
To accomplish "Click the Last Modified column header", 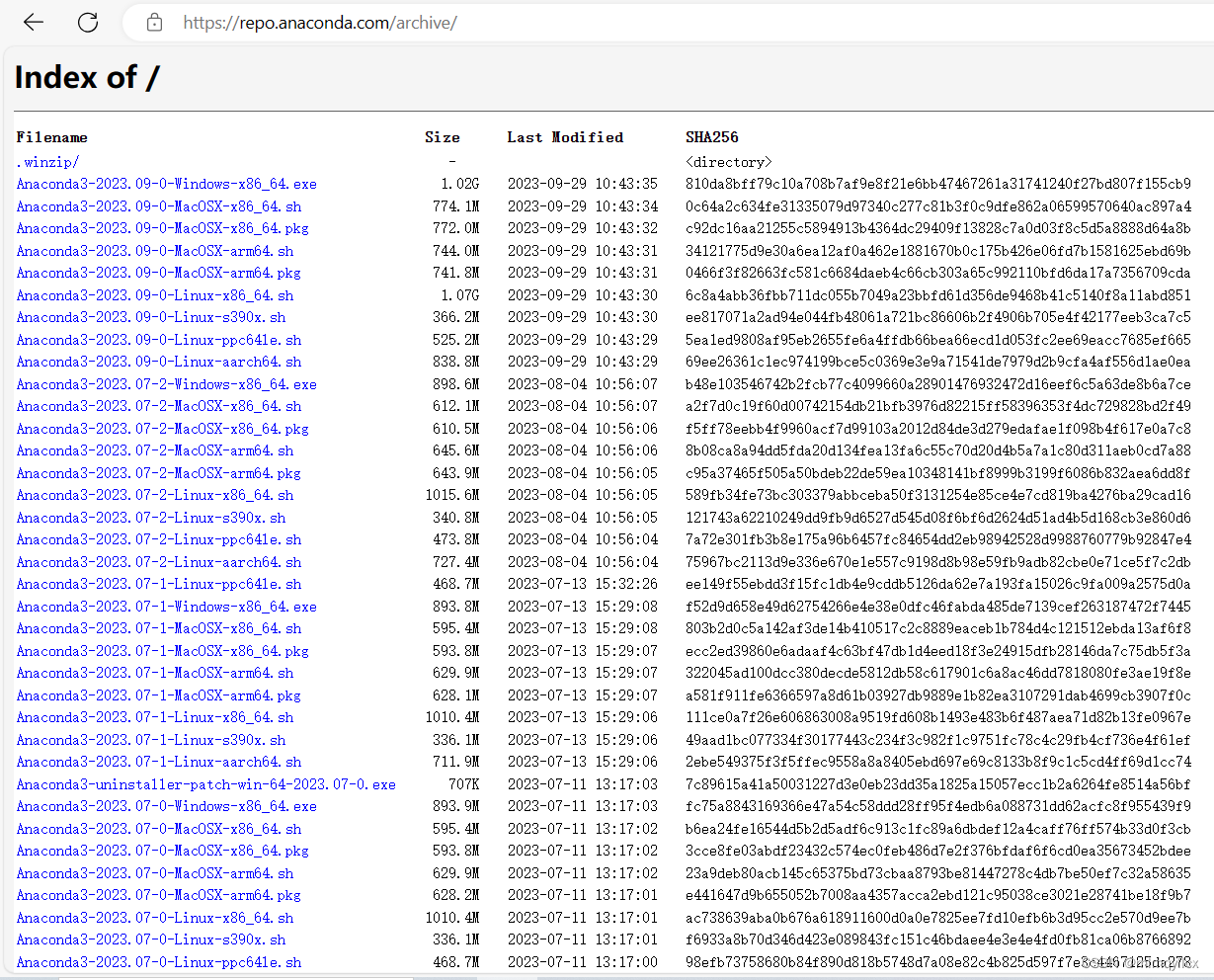I will pos(565,137).
